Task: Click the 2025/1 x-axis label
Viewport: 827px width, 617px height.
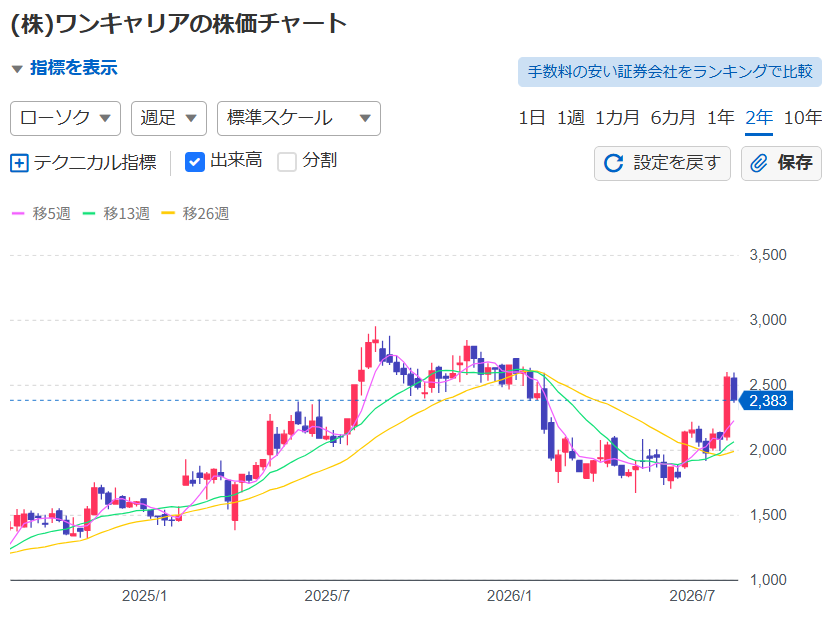Action: [x=145, y=596]
